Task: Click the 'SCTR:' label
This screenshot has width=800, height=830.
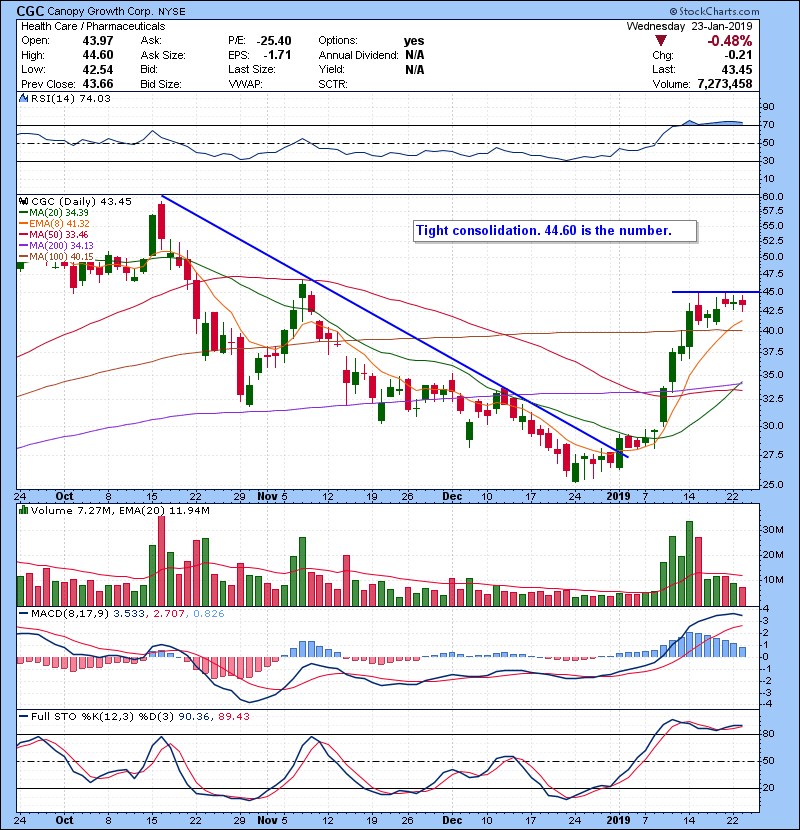Action: coord(333,84)
